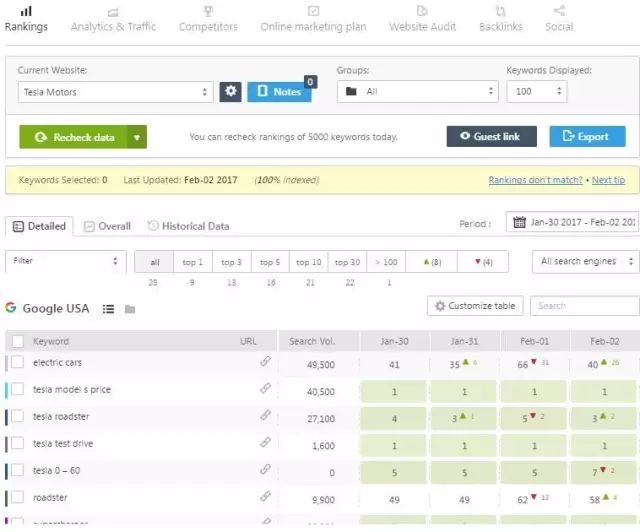640x532 pixels.
Task: Click the Guest link button
Action: point(491,136)
